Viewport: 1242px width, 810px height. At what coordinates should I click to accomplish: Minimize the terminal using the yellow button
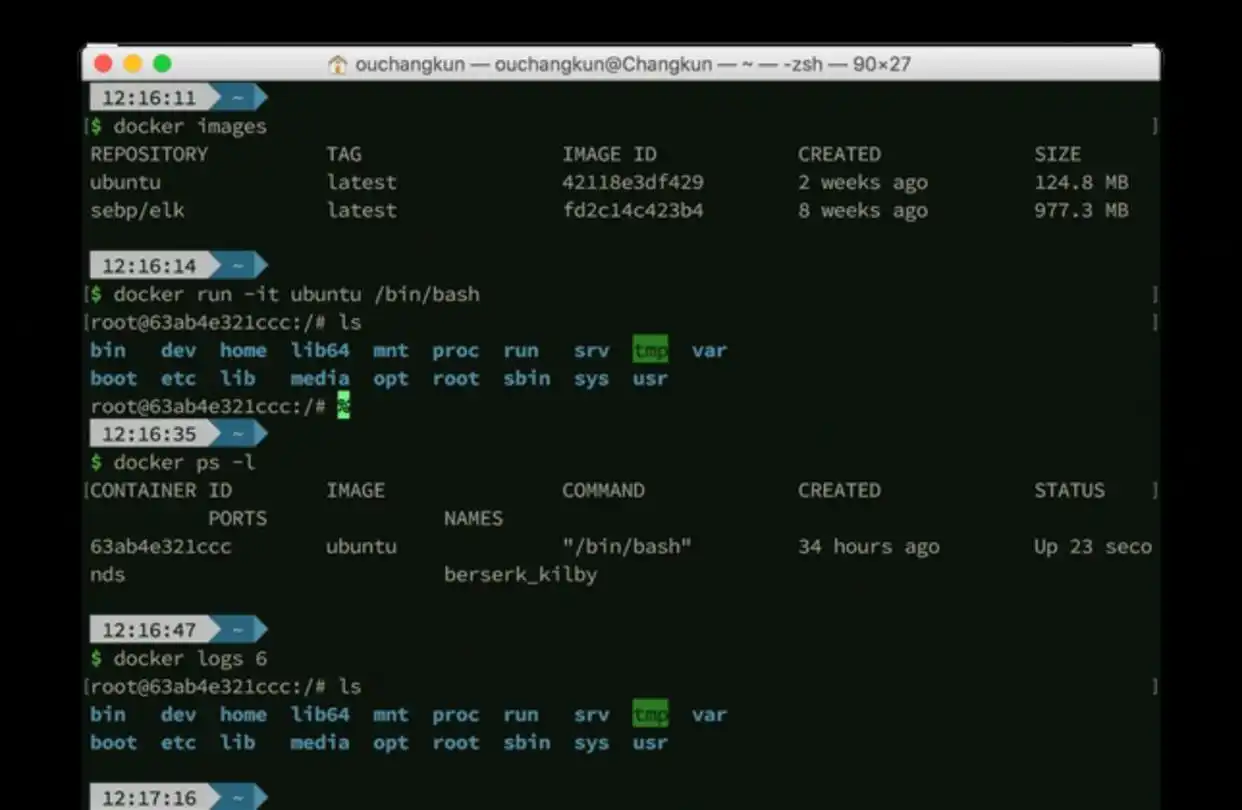132,64
